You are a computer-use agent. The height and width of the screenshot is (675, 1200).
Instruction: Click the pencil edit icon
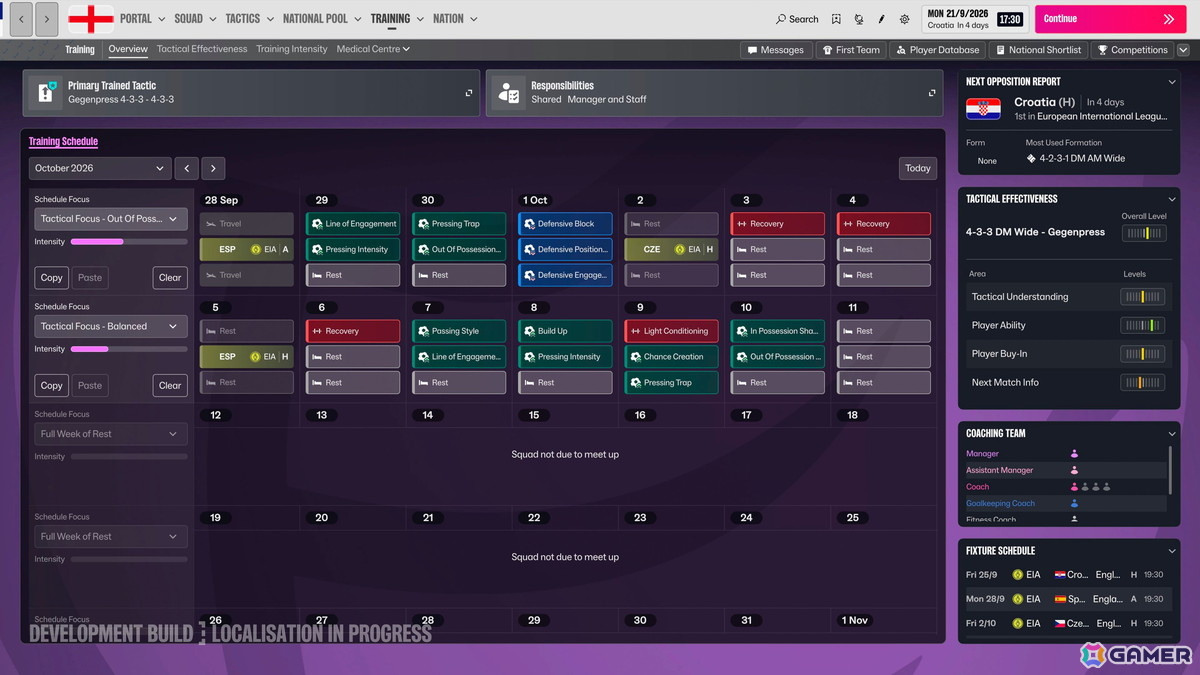881,19
